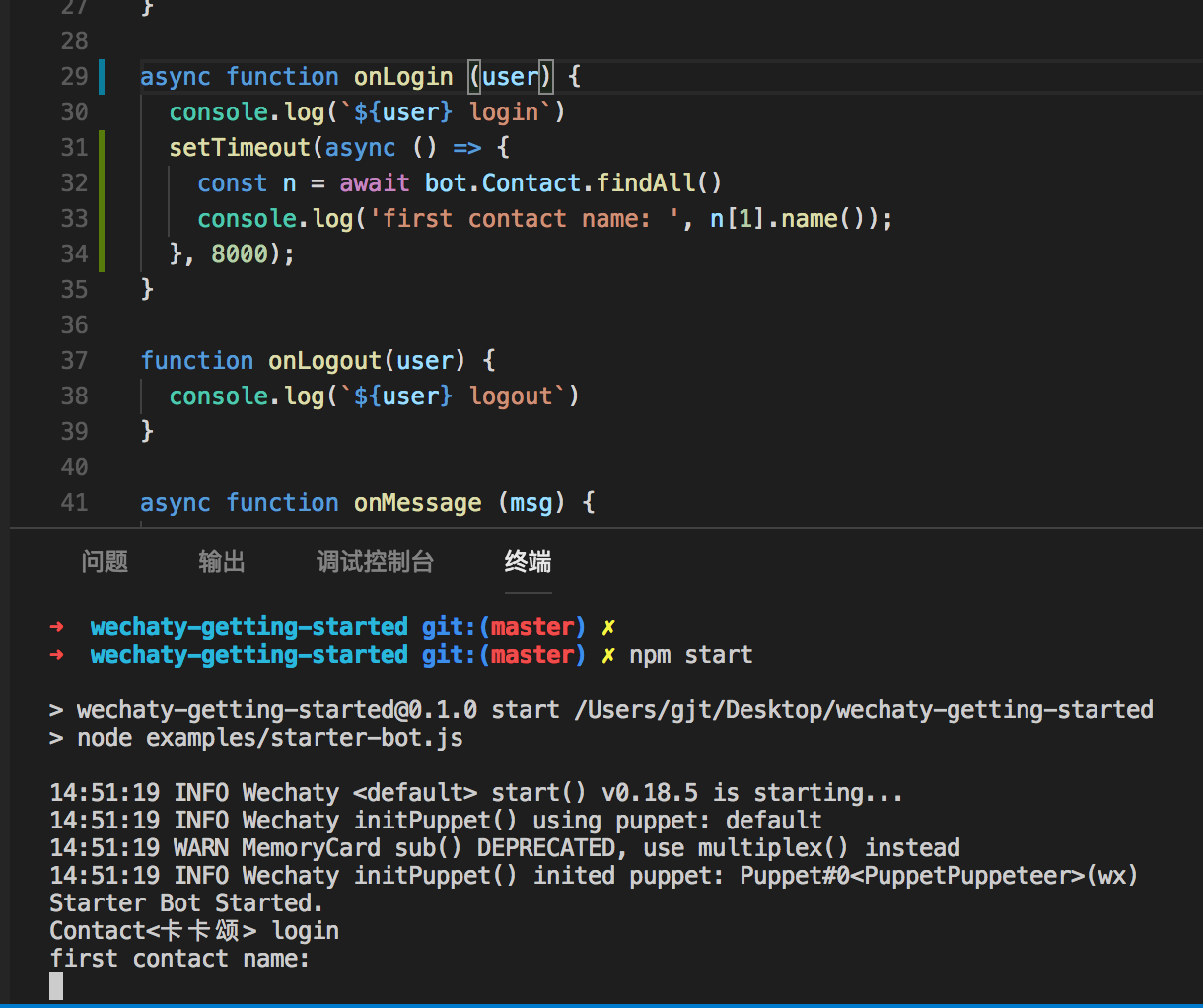Click the master branch label in the terminal prompt
Screen dimensions: 1203x1008
click(532, 654)
